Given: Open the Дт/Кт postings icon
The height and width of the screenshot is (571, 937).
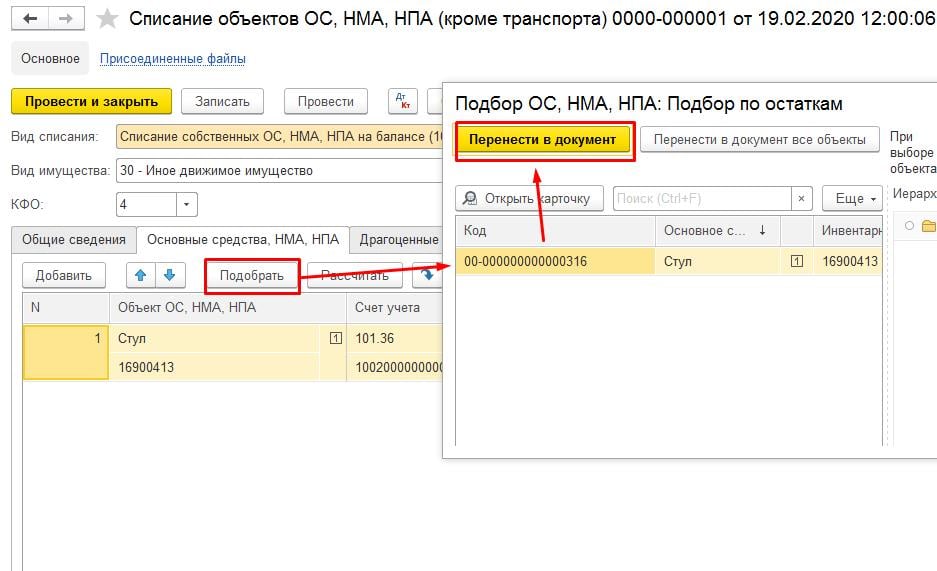Looking at the screenshot, I should [403, 102].
